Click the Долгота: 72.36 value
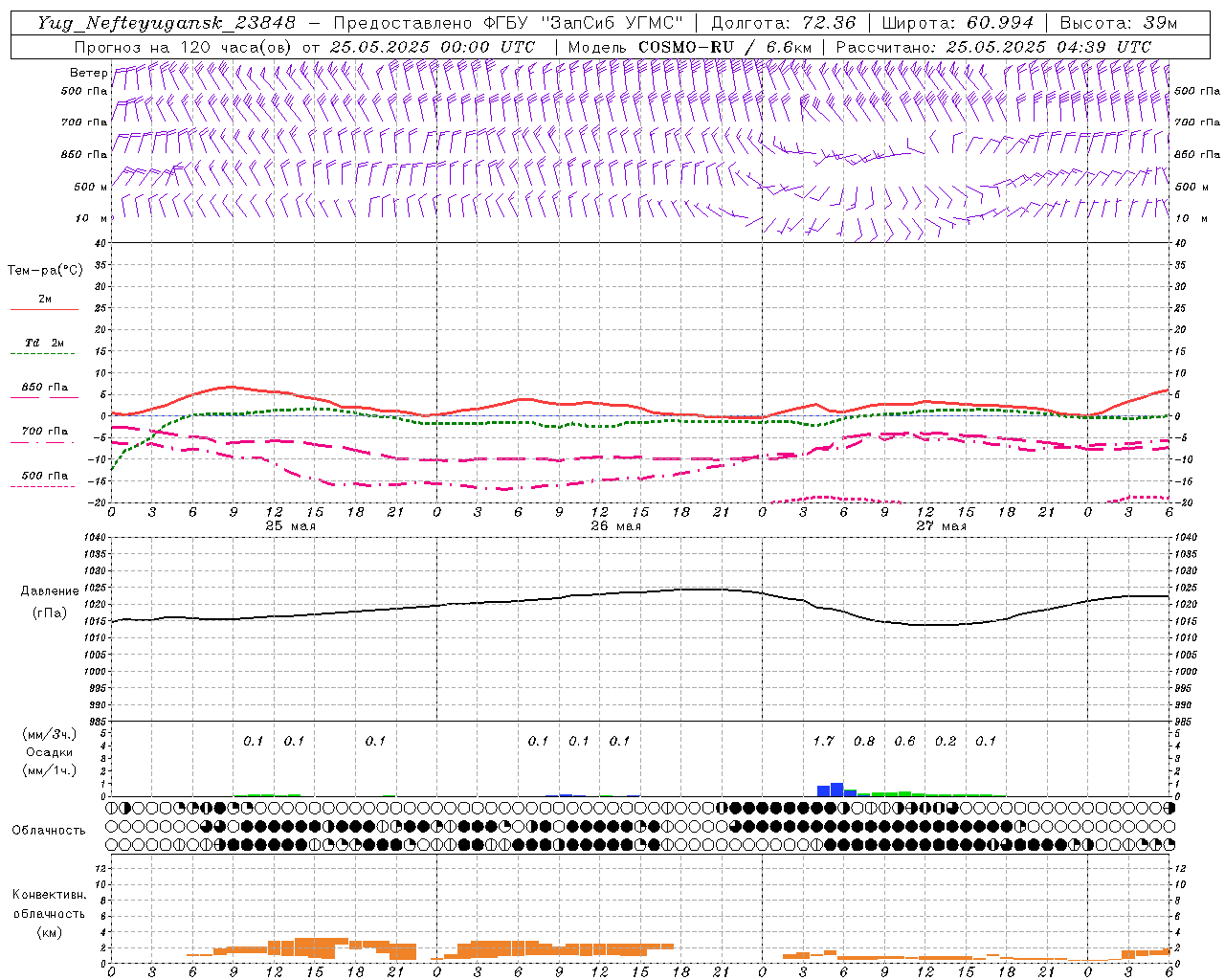 (783, 23)
